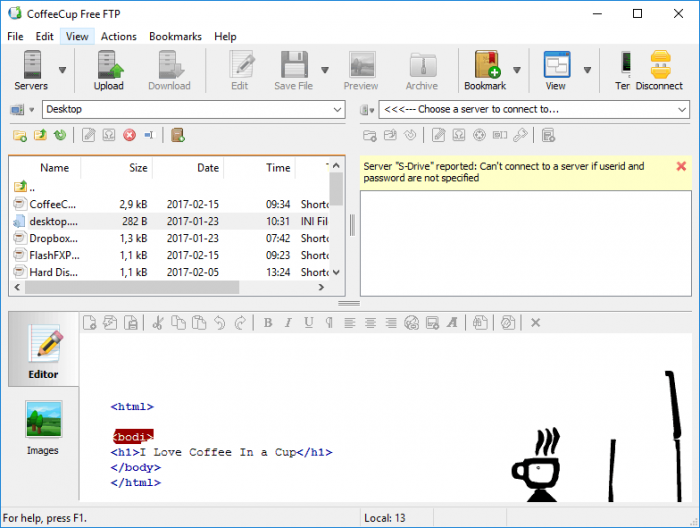Select the Dropbox... shortcut row

[170, 238]
